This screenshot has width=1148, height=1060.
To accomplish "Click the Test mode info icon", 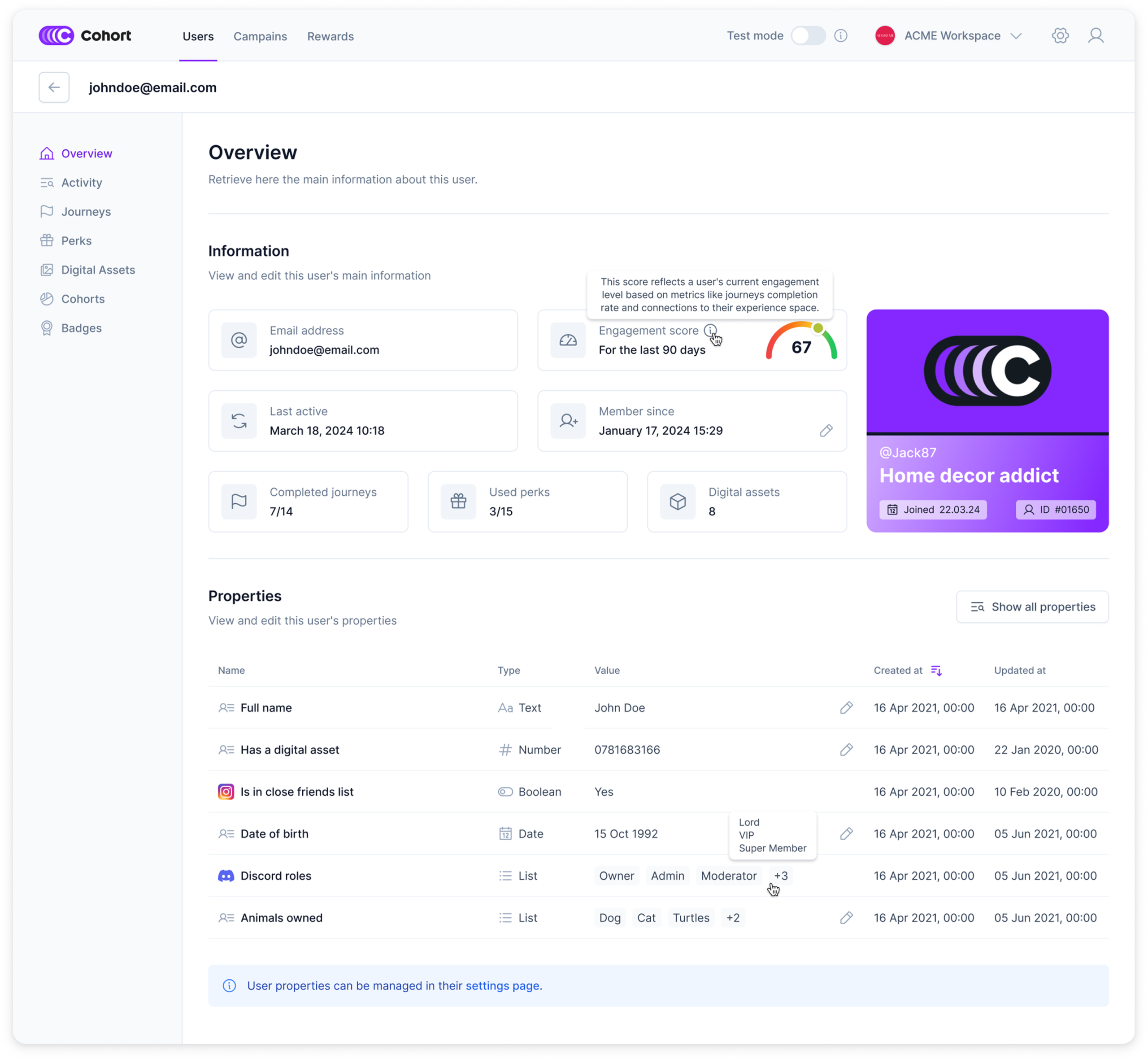I will 841,35.
